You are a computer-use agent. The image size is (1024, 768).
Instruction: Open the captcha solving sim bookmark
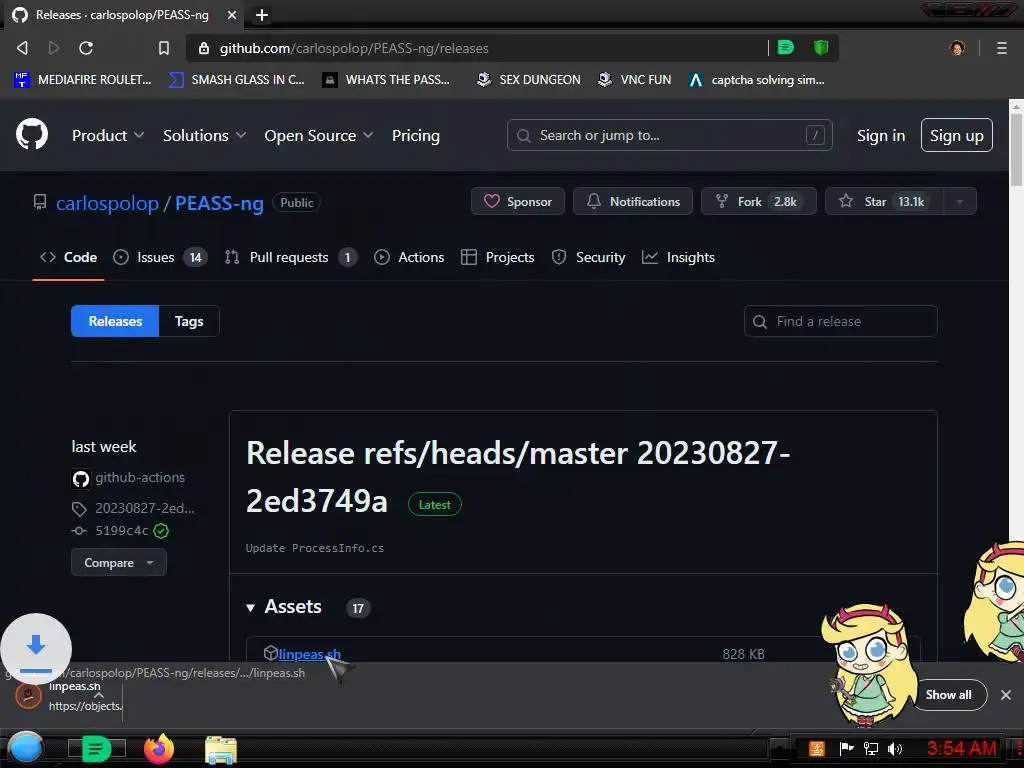tap(757, 80)
